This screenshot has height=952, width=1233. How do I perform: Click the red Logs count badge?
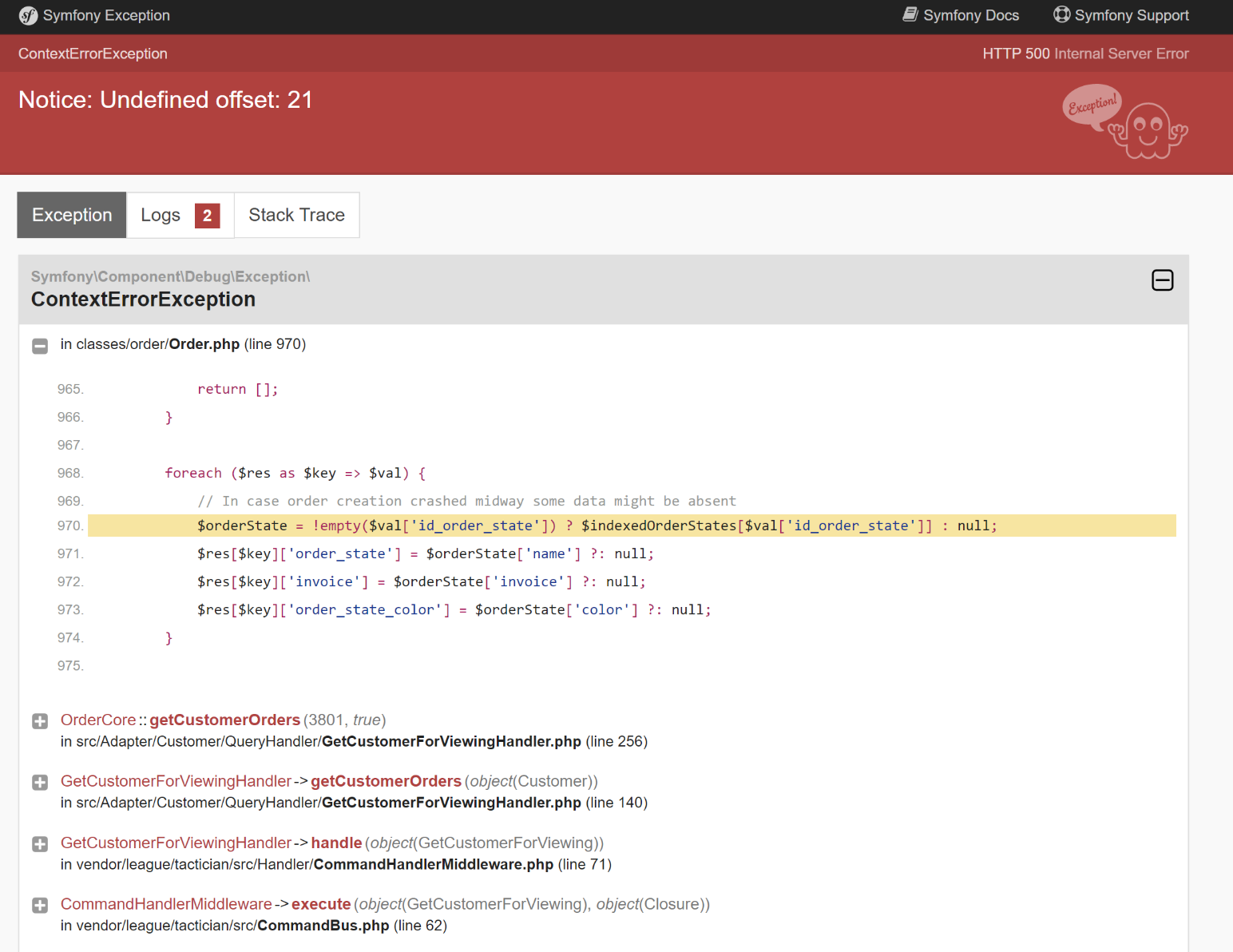207,215
